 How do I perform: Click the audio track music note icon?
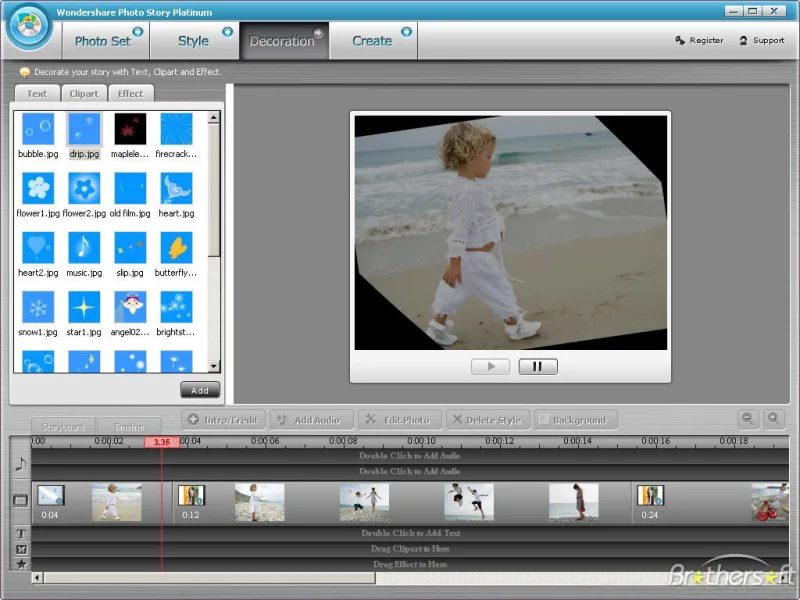click(x=20, y=464)
